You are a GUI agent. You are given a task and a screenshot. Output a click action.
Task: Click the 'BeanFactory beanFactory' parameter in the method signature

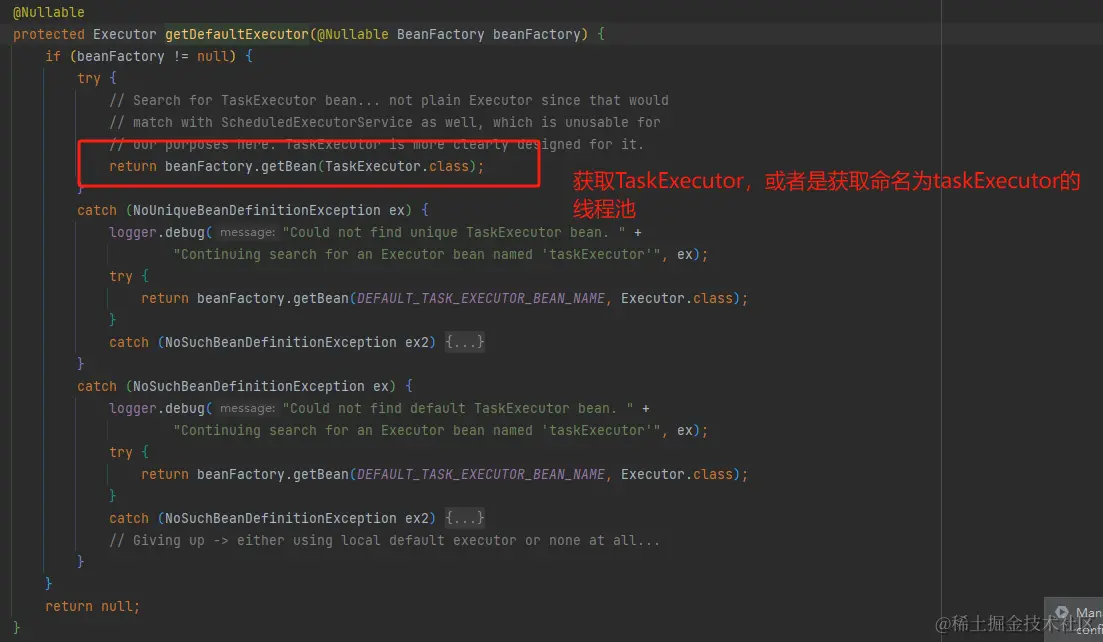tap(488, 34)
